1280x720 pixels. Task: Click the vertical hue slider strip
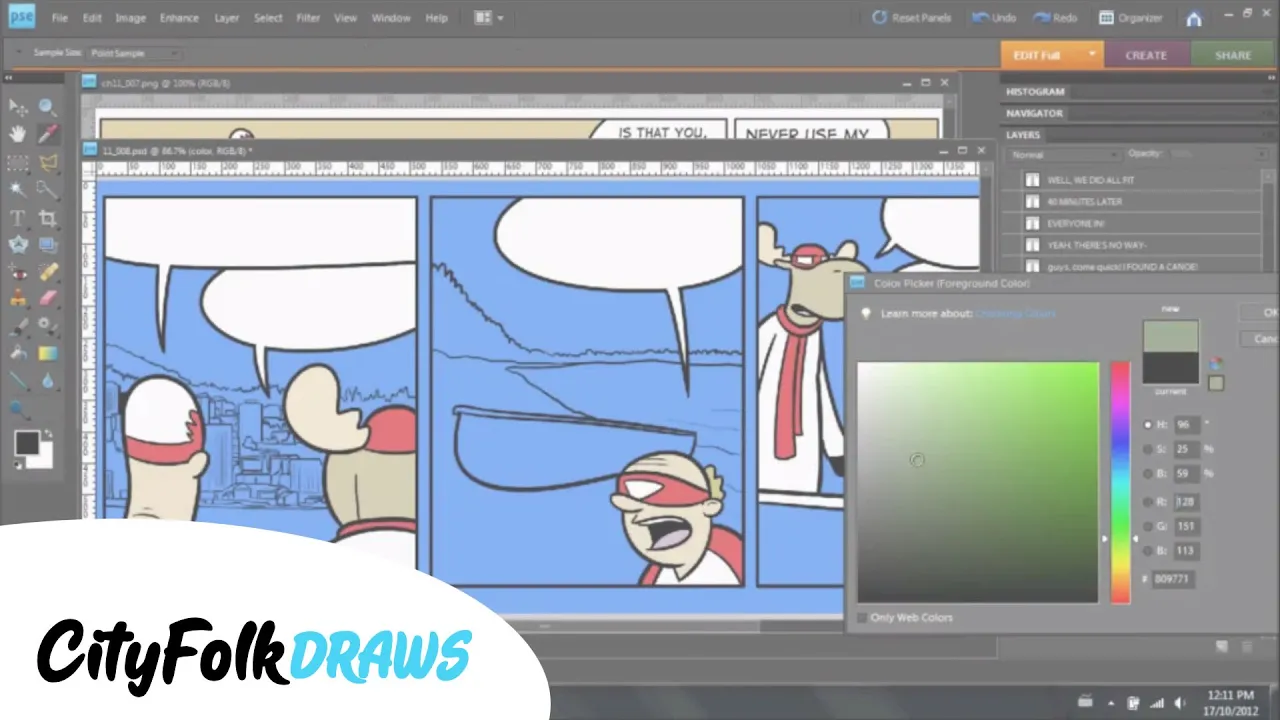tap(1120, 482)
